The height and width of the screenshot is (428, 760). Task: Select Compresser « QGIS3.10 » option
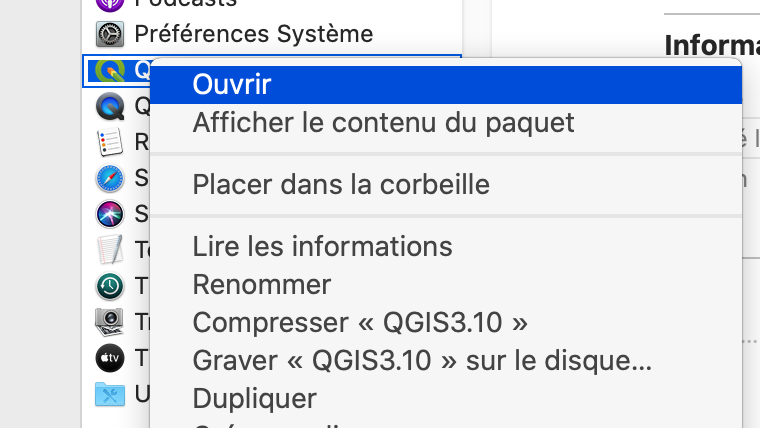tap(359, 322)
